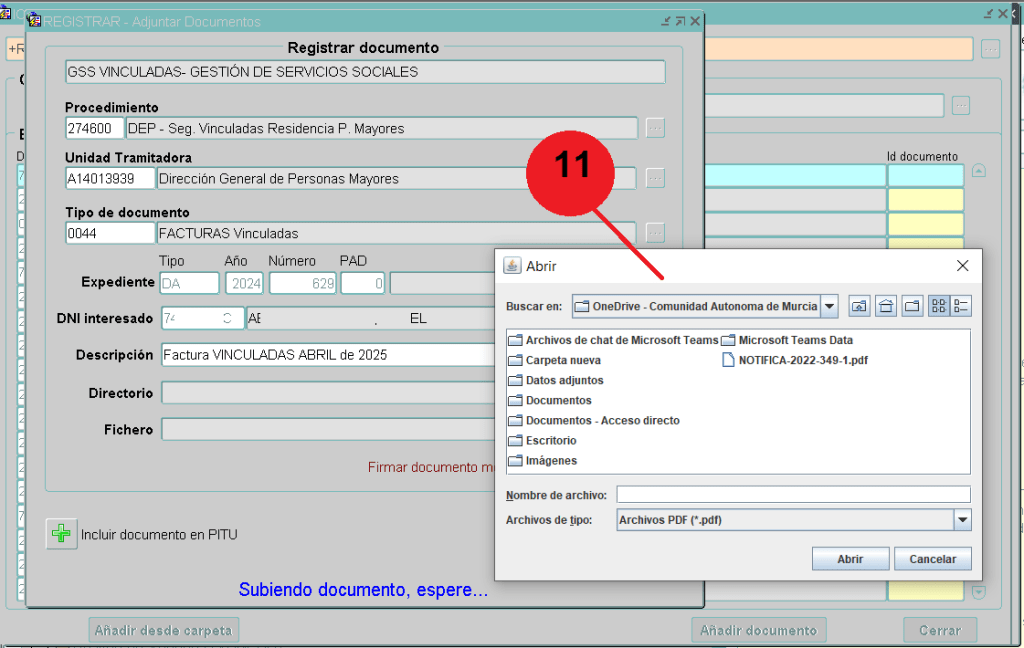Open the Unidad Tramitadora lookup button
This screenshot has height=648, width=1024.
click(655, 178)
